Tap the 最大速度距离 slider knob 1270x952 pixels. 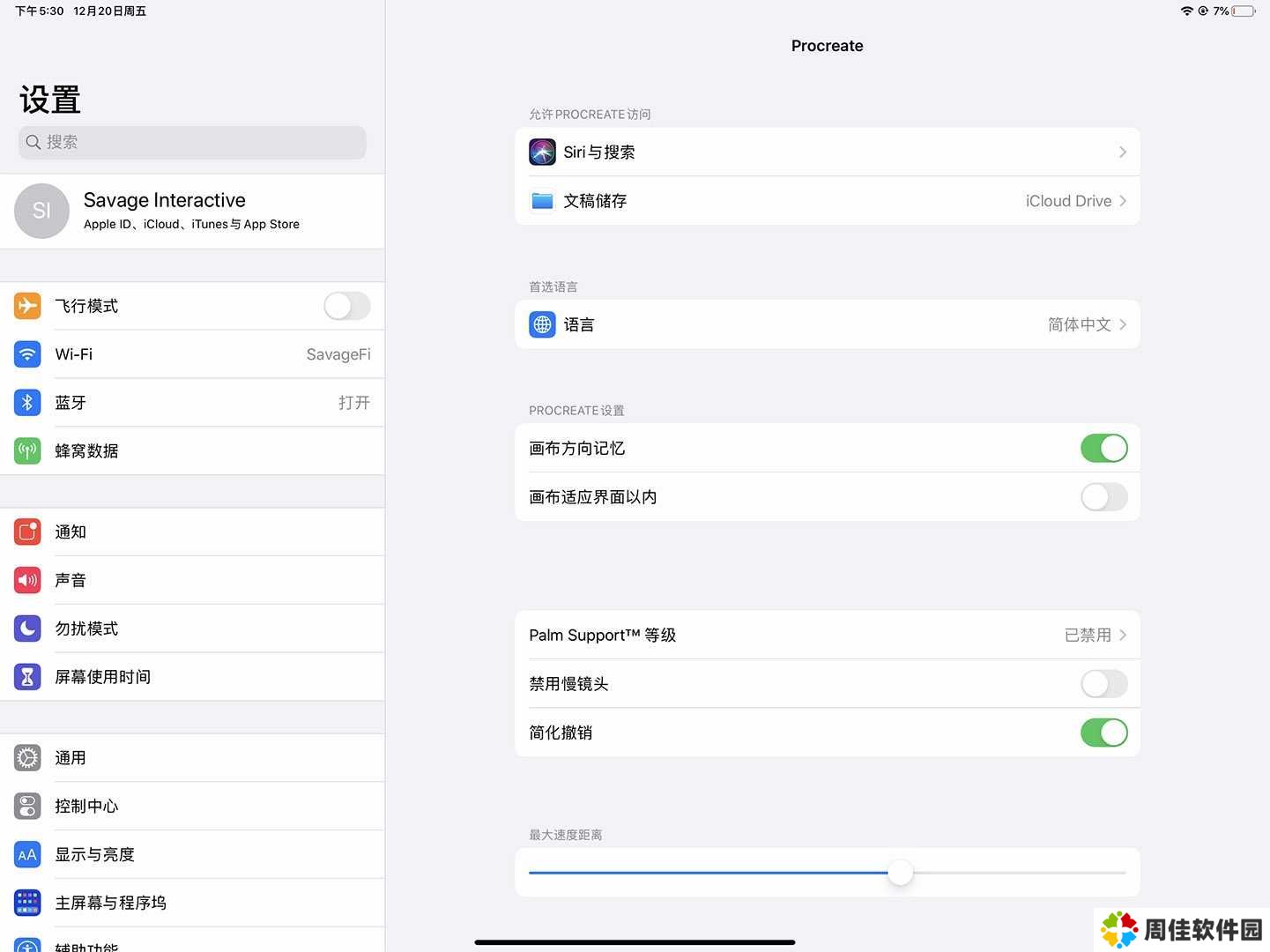click(x=900, y=873)
